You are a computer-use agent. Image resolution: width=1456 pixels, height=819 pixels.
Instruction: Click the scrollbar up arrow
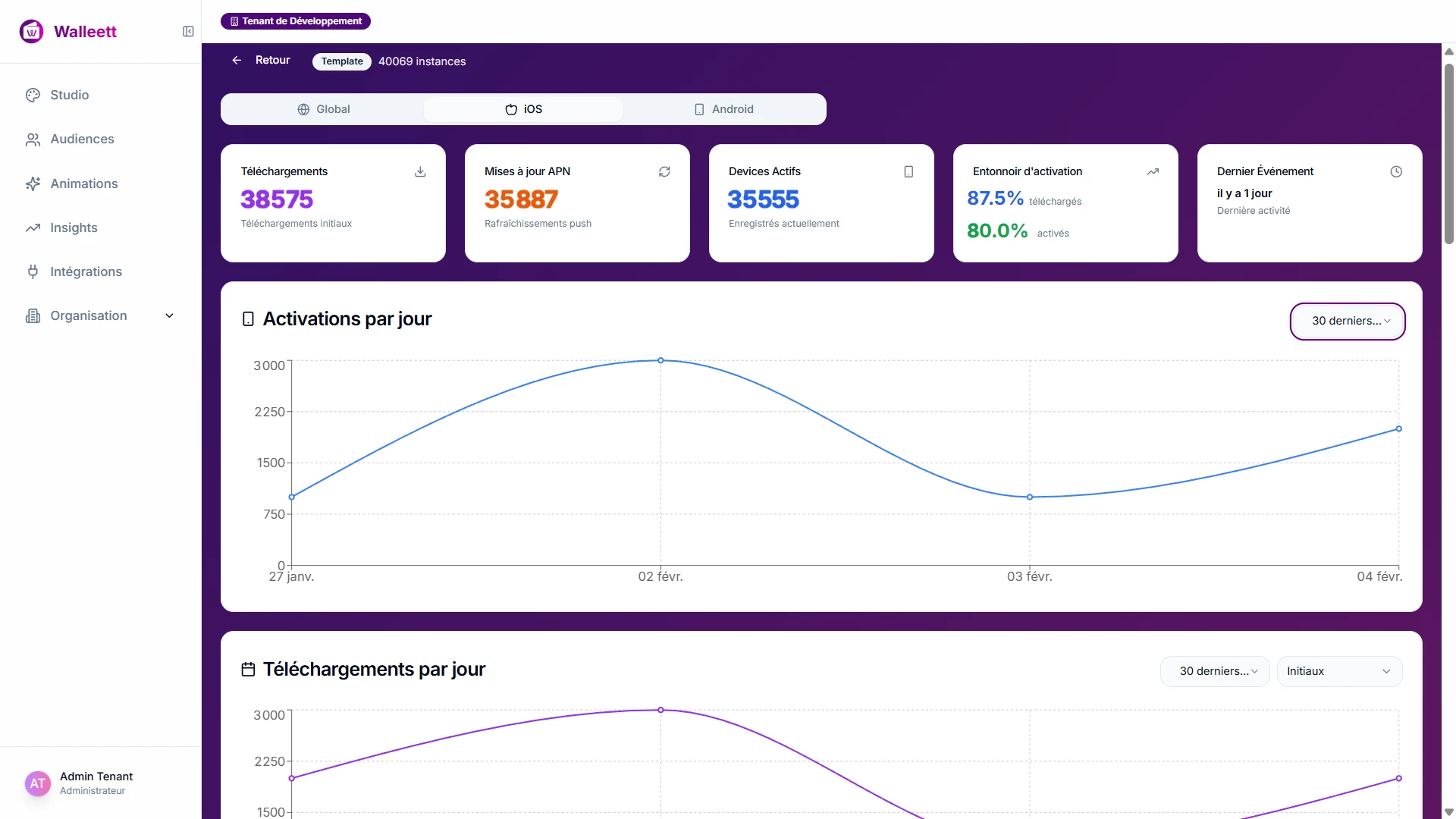(x=1449, y=52)
